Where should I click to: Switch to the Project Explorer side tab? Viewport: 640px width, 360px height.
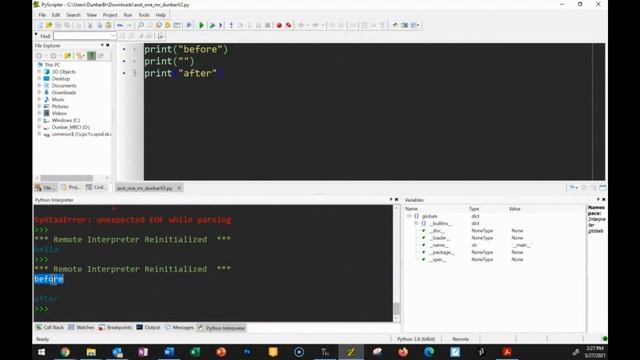click(x=71, y=187)
